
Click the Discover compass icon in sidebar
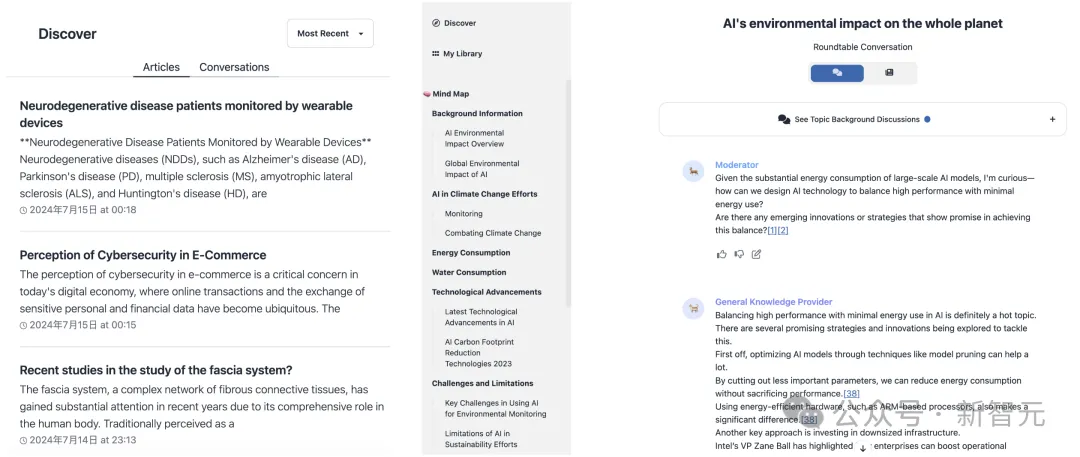pyautogui.click(x=436, y=23)
